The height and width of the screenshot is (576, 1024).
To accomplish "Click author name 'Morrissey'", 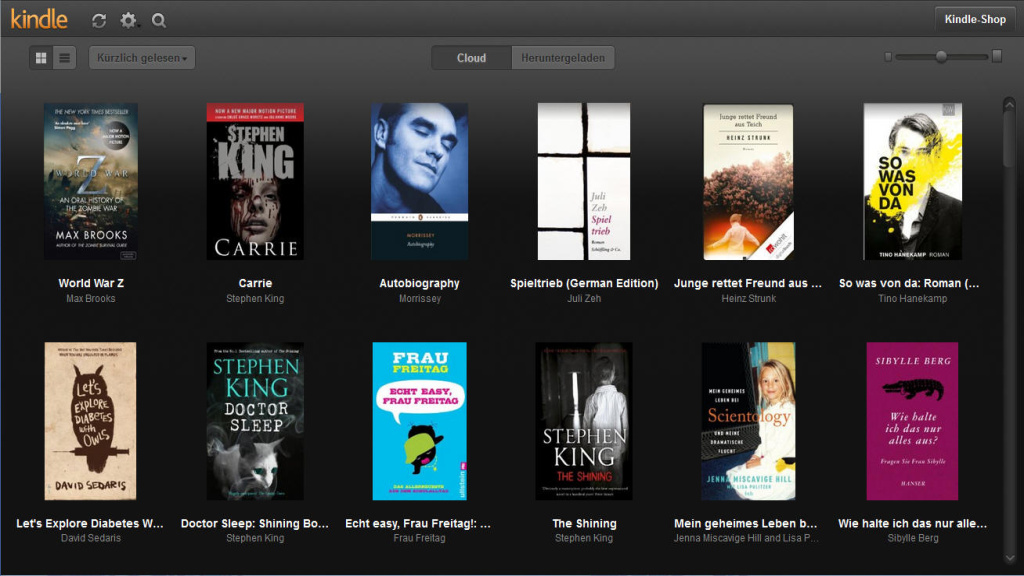I will [419, 298].
